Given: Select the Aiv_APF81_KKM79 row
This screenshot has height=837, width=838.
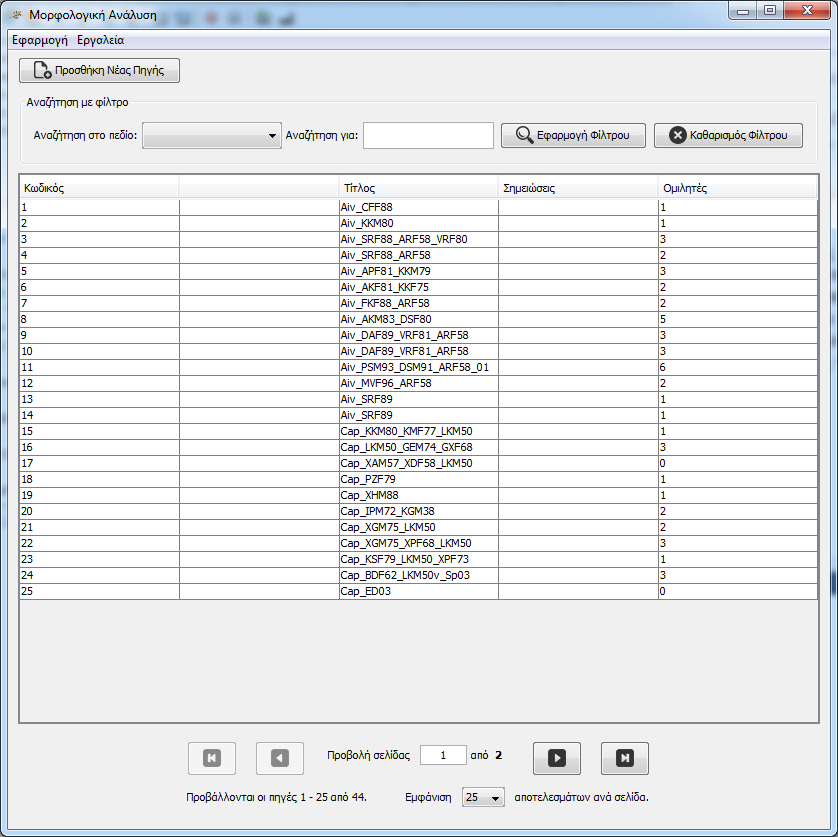Looking at the screenshot, I should coord(418,272).
